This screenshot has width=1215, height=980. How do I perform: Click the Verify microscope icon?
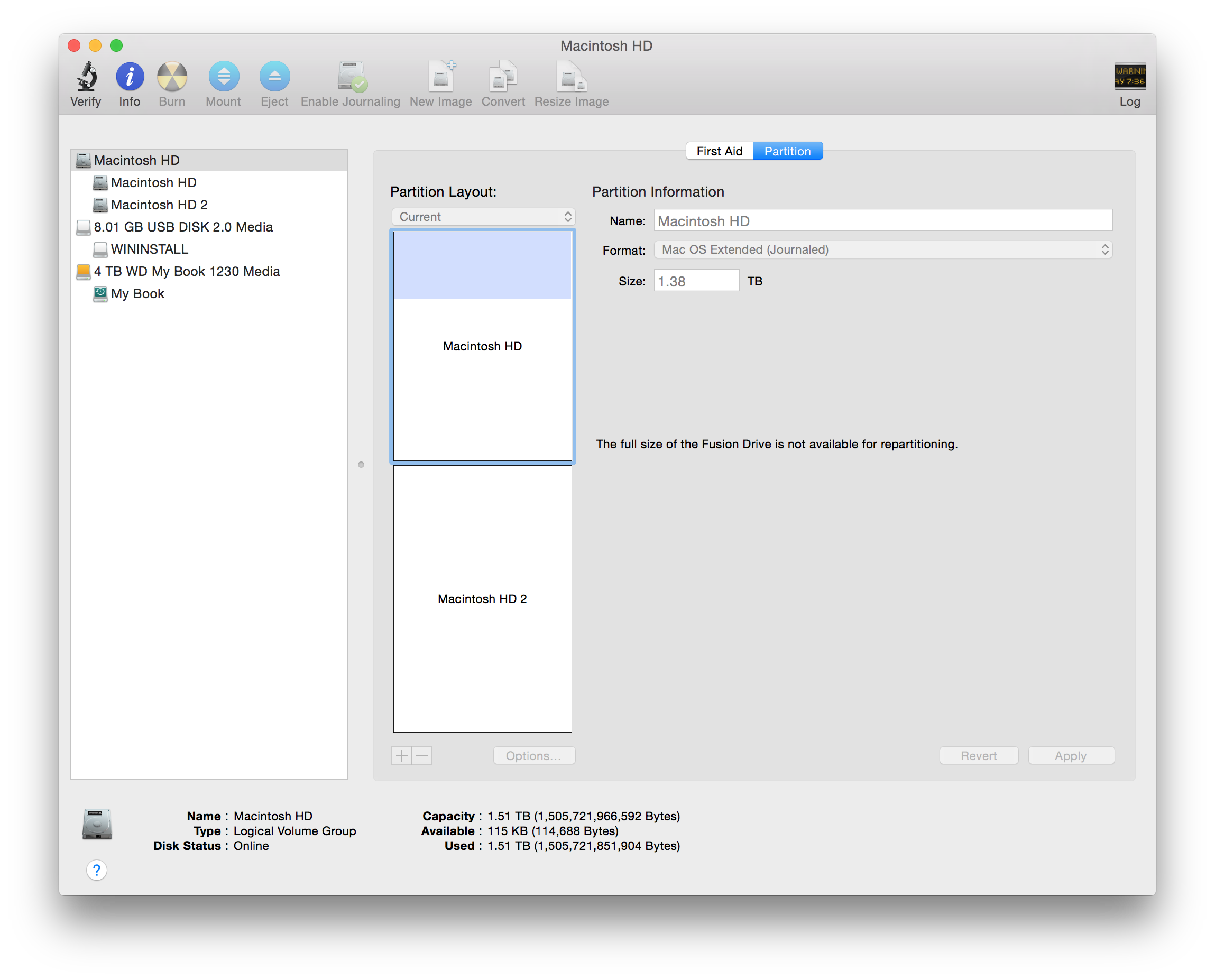(x=86, y=77)
